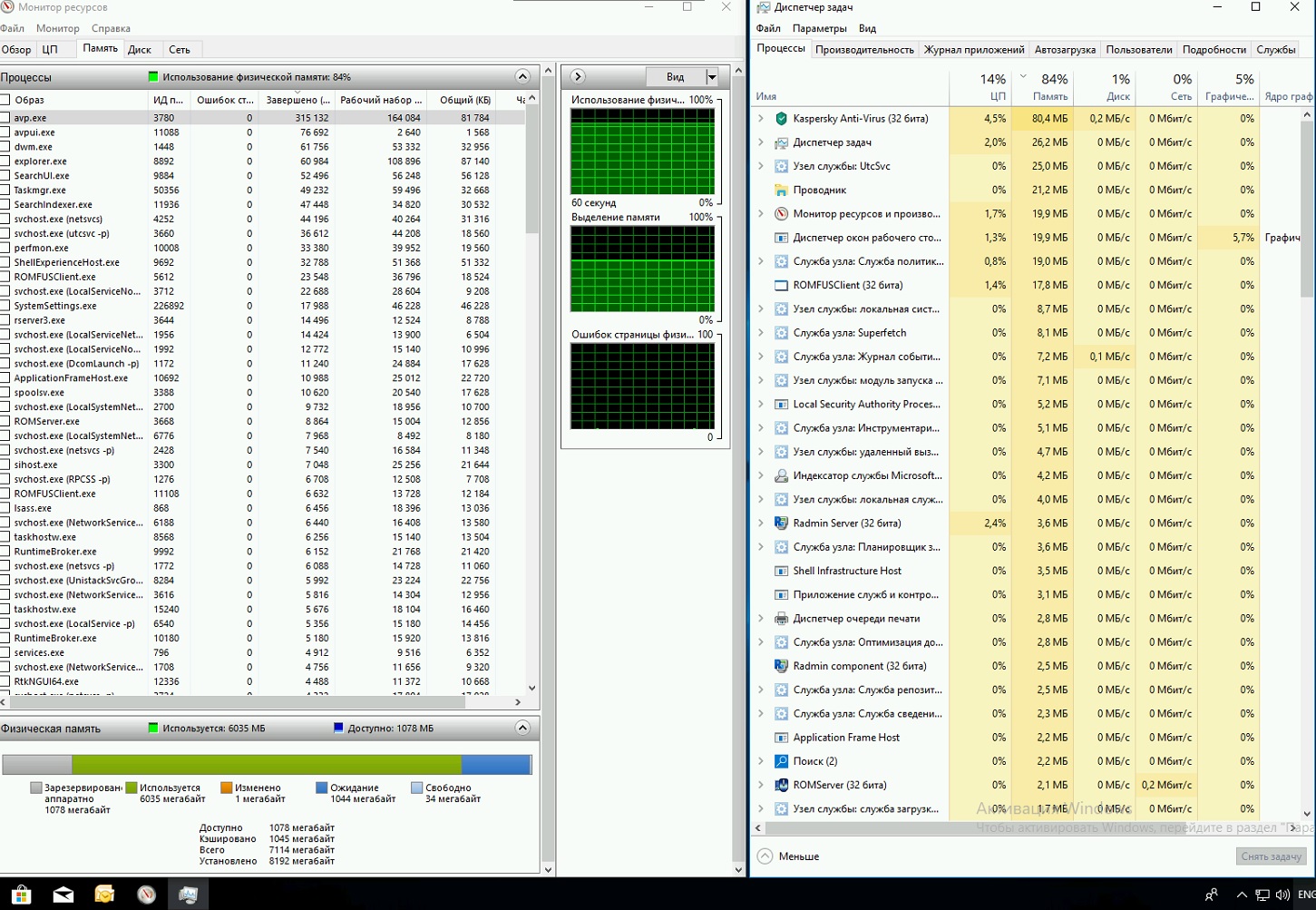Sort by Память column in Task Manager
The image size is (1316, 910).
[x=1042, y=87]
